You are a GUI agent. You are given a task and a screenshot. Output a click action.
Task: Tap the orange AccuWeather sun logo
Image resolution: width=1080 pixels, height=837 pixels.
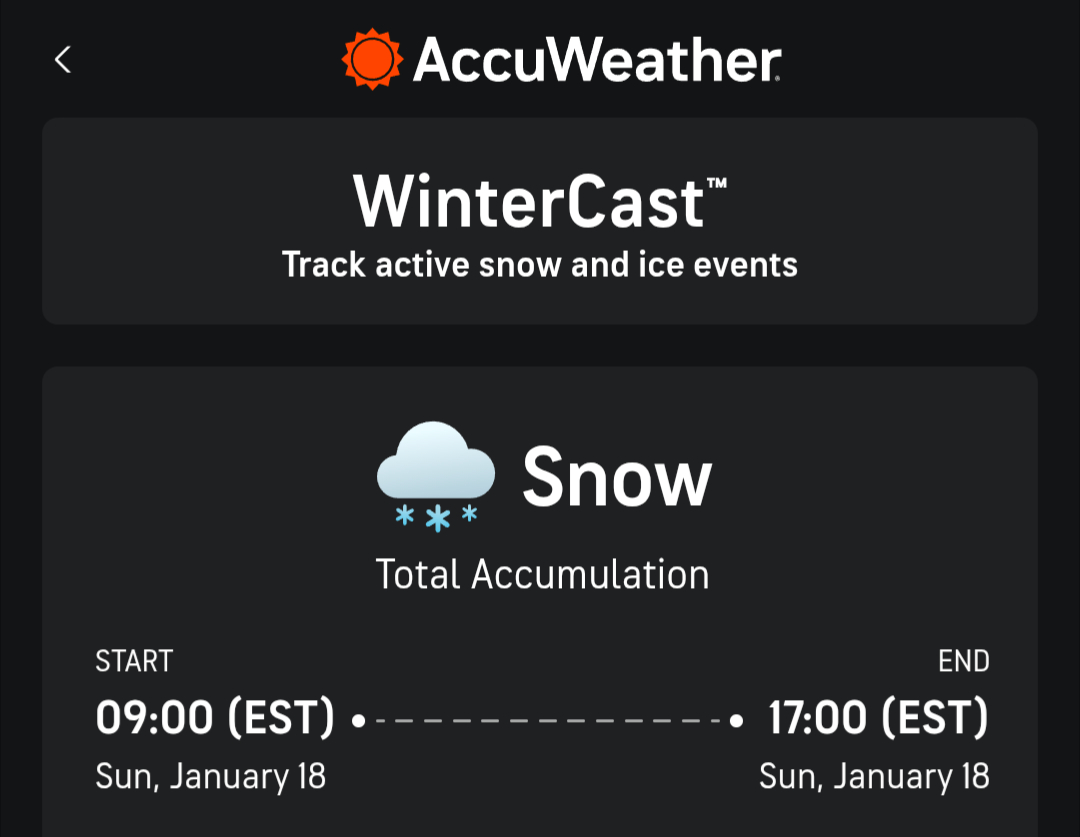click(x=372, y=59)
